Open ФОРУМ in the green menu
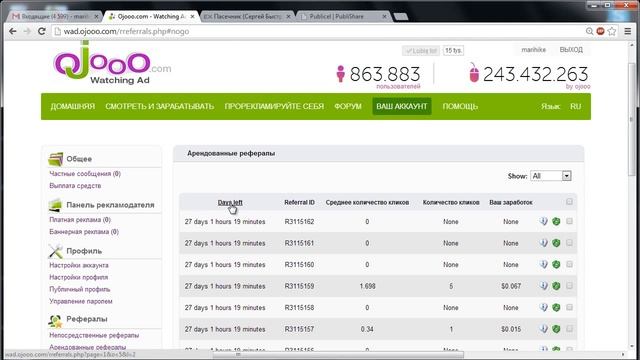This screenshot has width=640, height=360. click(x=348, y=107)
